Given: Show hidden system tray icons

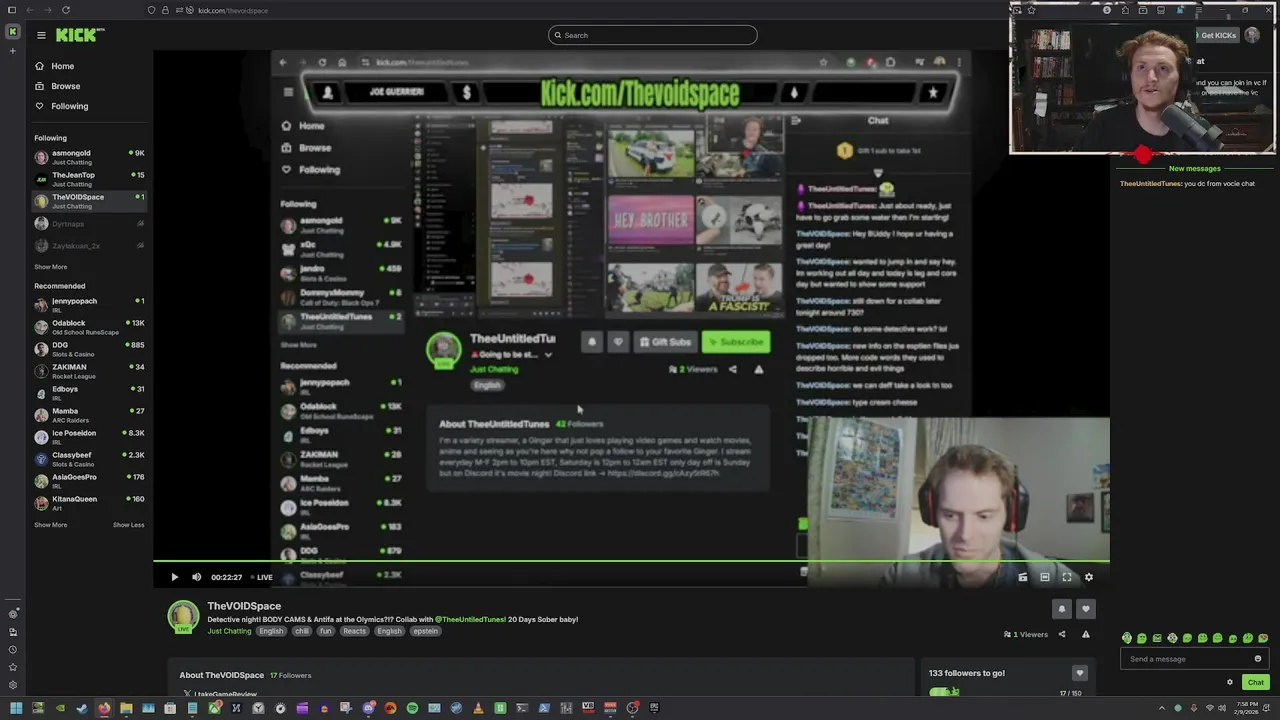Looking at the screenshot, I should point(1162,708).
